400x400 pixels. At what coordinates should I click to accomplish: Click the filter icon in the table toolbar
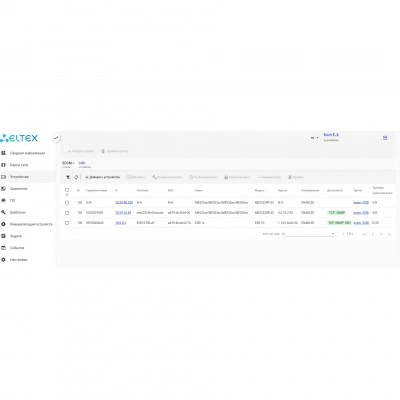point(68,177)
